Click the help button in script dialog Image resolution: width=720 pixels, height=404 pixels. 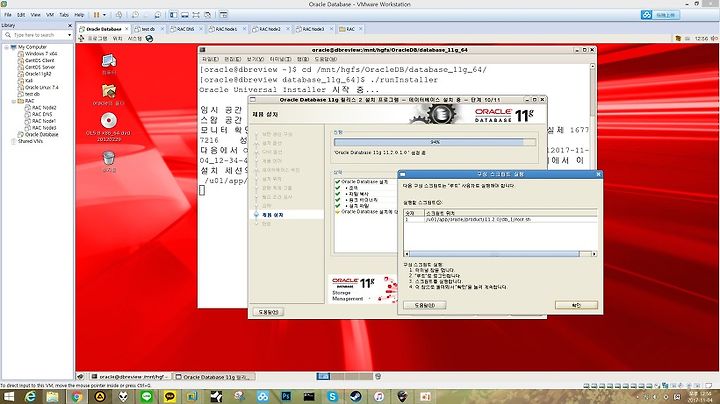point(424,305)
